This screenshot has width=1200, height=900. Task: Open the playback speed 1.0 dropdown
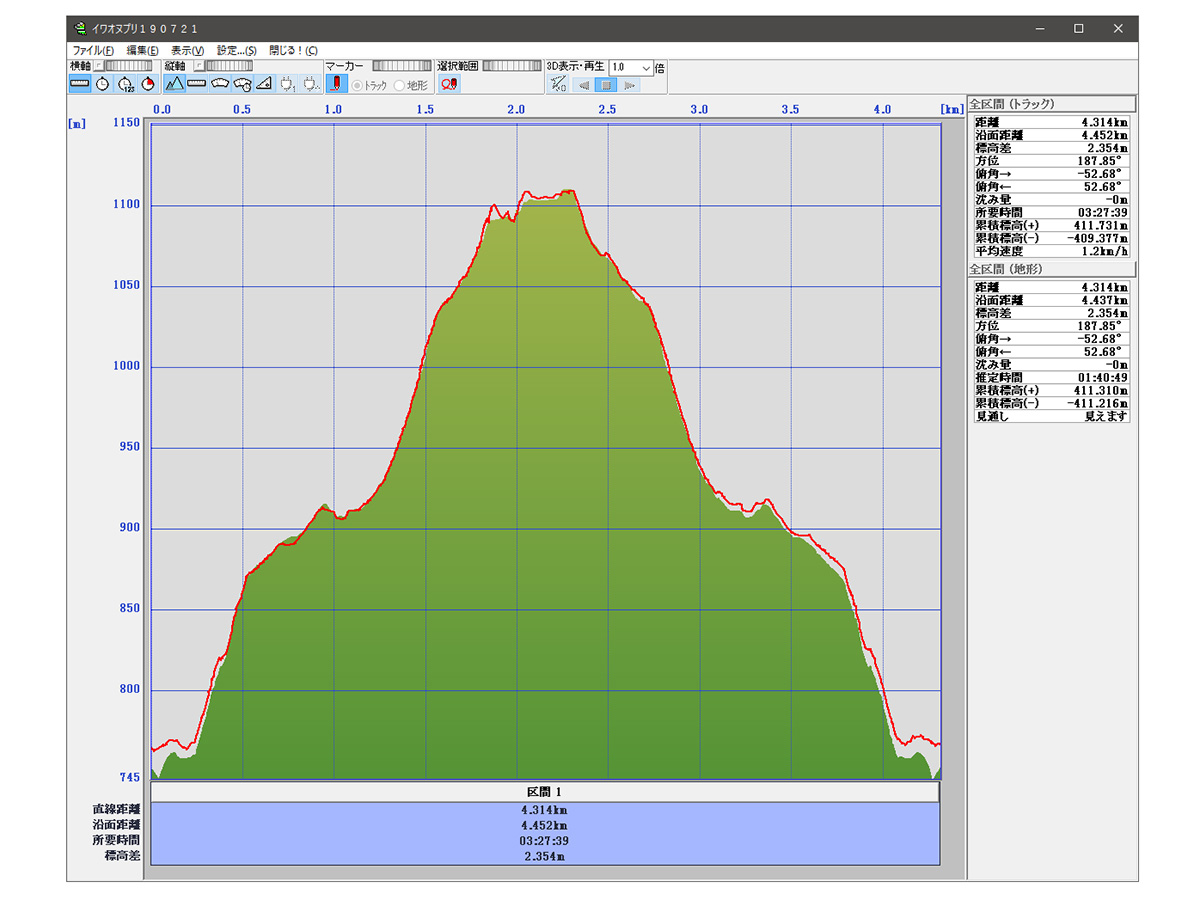tap(646, 67)
